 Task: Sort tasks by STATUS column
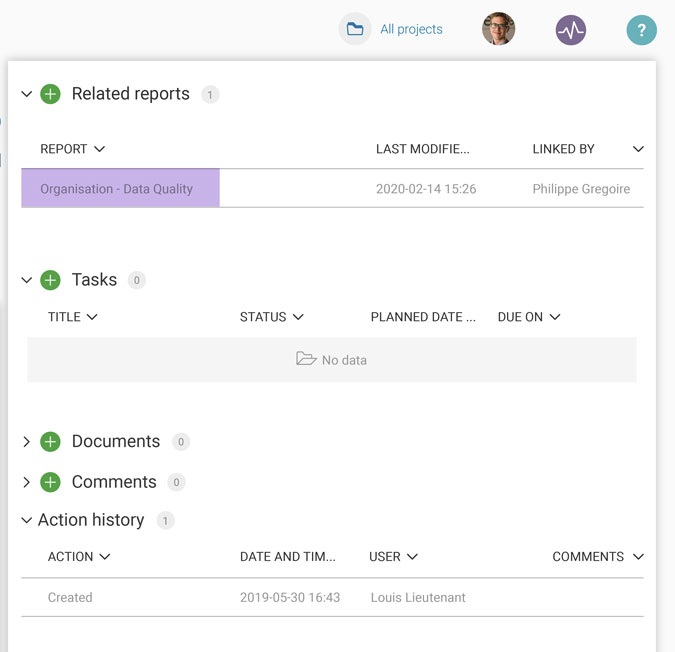(272, 317)
